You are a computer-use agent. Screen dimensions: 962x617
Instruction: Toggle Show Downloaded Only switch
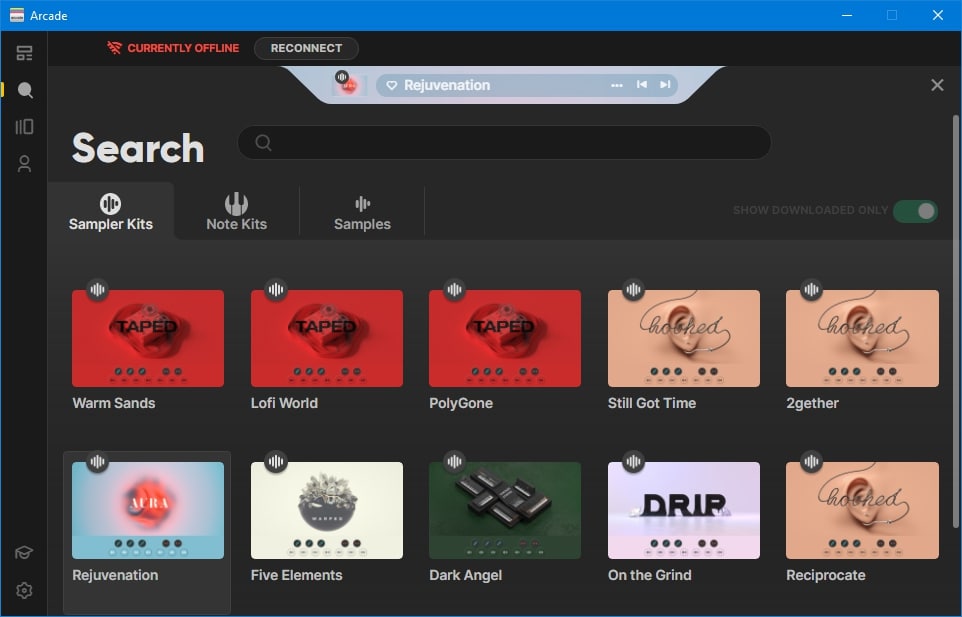tap(915, 211)
